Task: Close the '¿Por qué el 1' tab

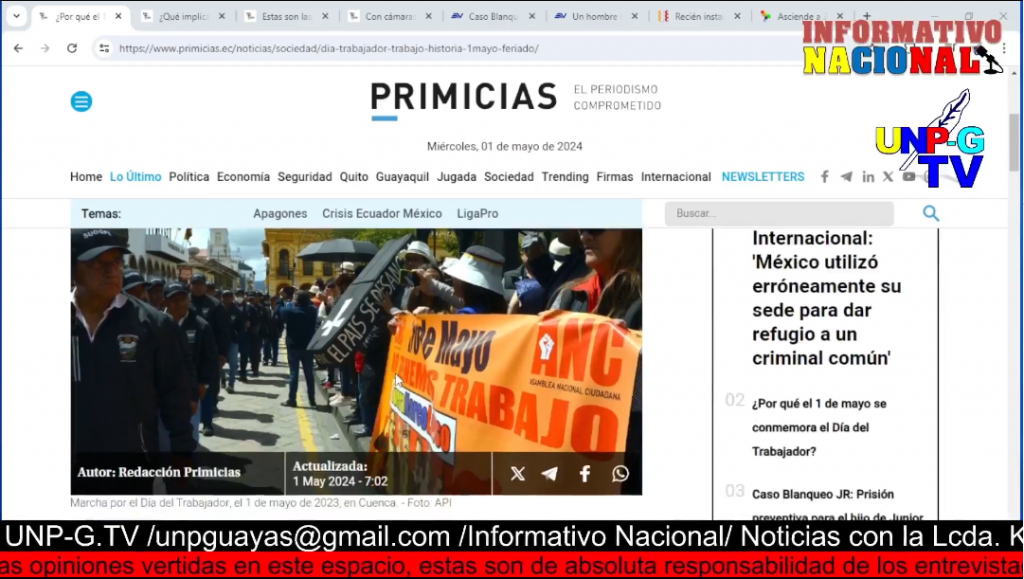Action: point(118,16)
